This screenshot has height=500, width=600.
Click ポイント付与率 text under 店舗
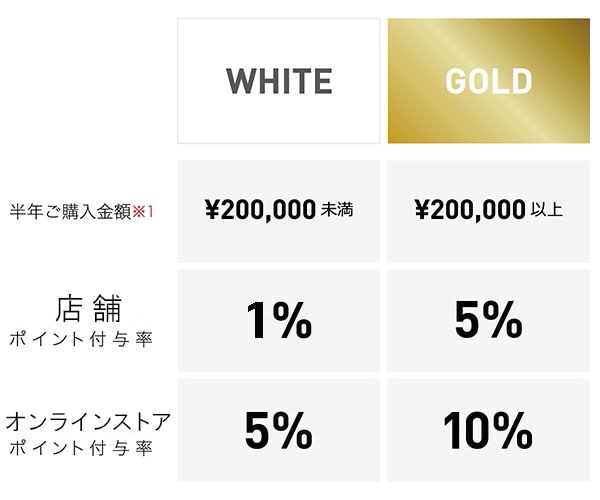point(81,339)
